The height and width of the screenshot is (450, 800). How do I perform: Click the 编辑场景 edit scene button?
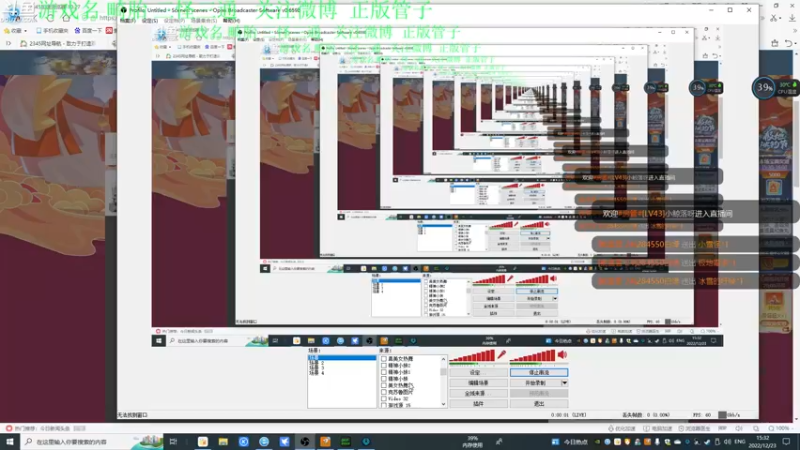tap(478, 383)
